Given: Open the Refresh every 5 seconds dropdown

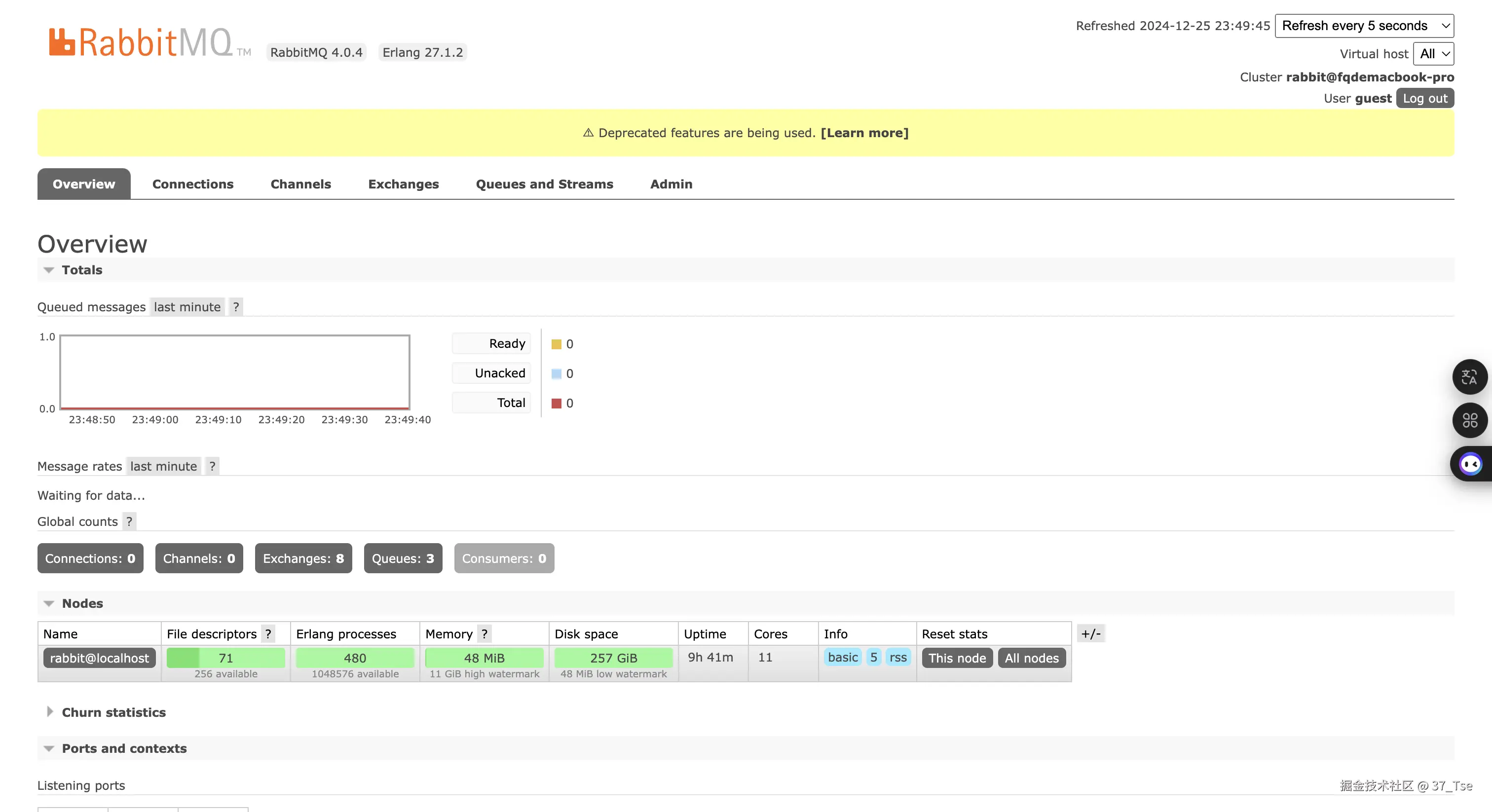Looking at the screenshot, I should point(1364,26).
